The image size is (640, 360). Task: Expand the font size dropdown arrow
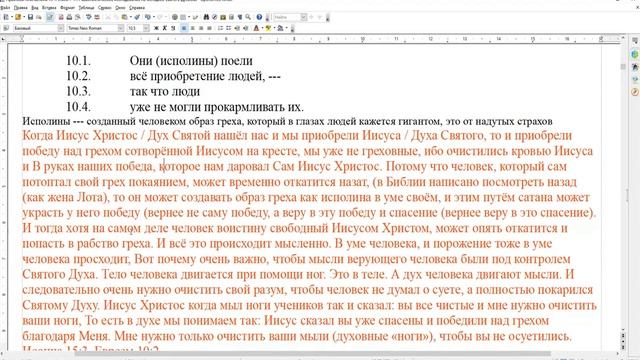coord(146,28)
